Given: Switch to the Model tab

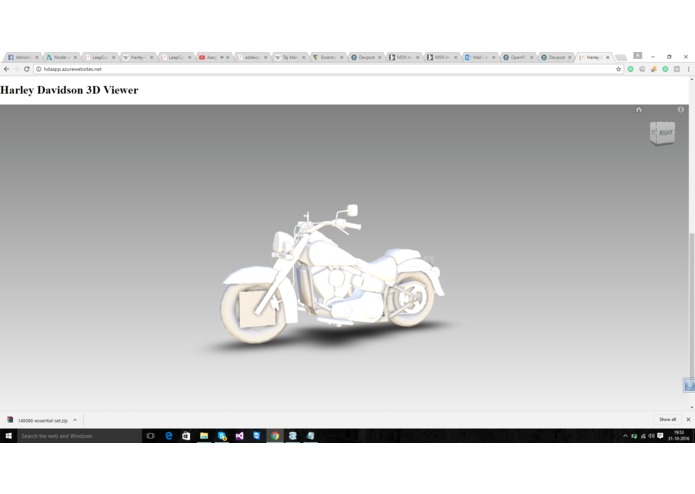Looking at the screenshot, I should pyautogui.click(x=61, y=58).
